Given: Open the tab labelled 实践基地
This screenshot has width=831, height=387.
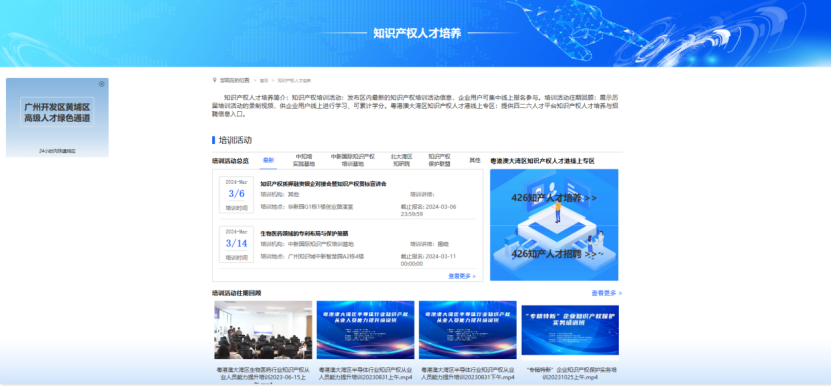Looking at the screenshot, I should point(304,160).
